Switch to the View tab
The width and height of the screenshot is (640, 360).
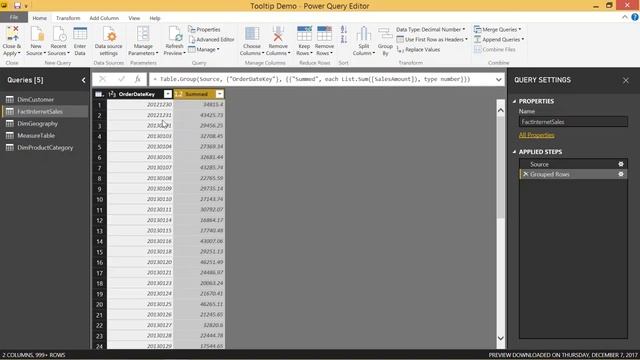[134, 18]
